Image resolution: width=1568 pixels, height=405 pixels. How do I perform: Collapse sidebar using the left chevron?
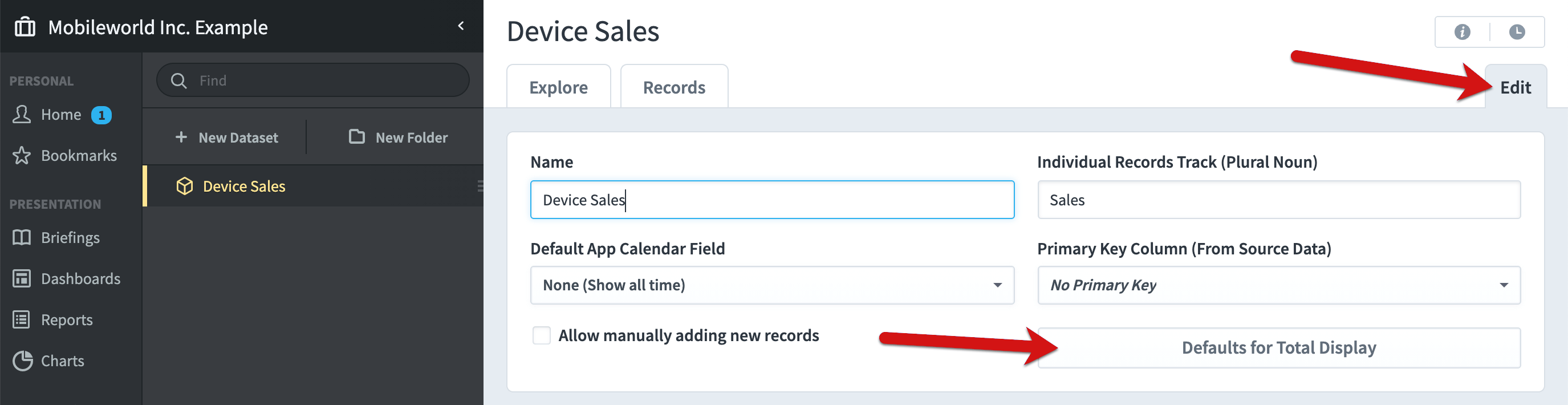click(461, 26)
